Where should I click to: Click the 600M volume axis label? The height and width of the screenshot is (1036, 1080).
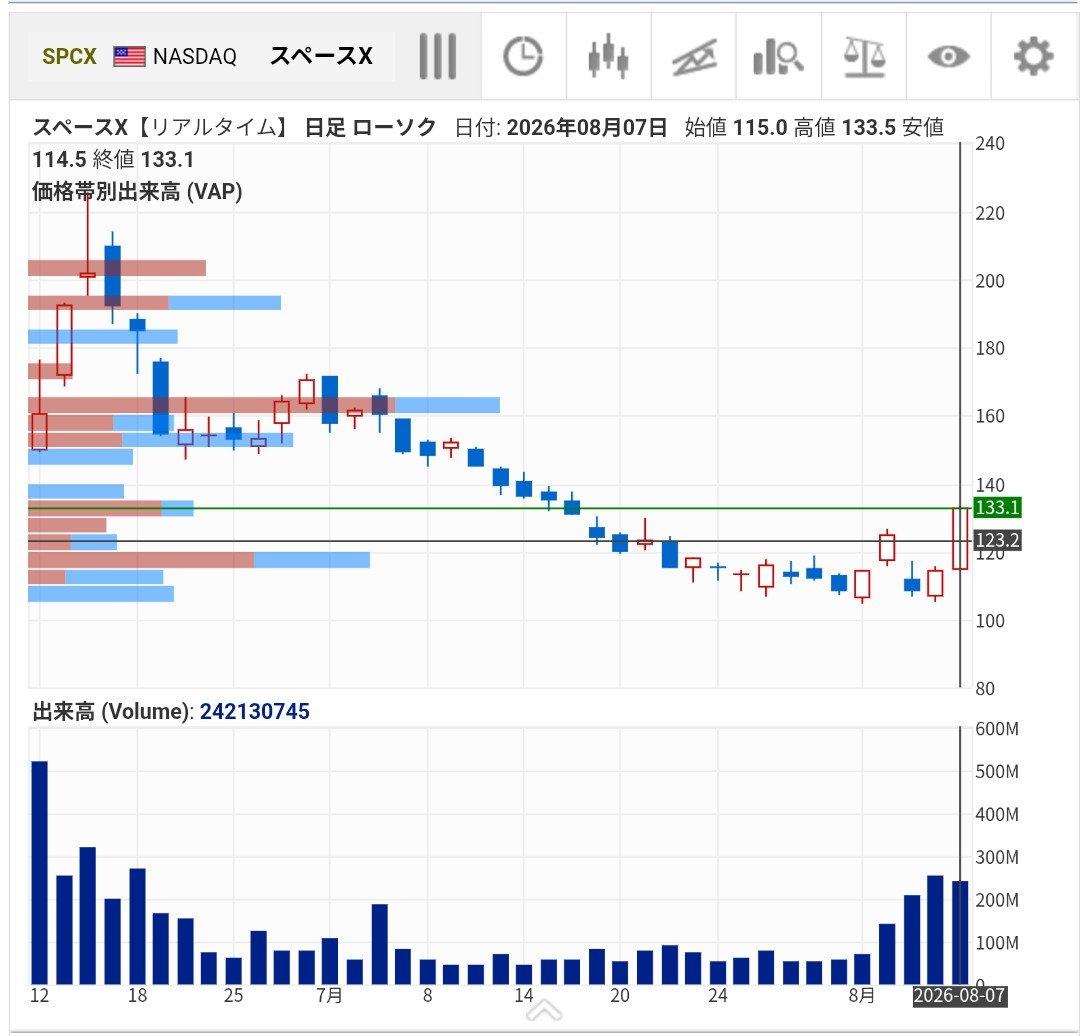997,729
